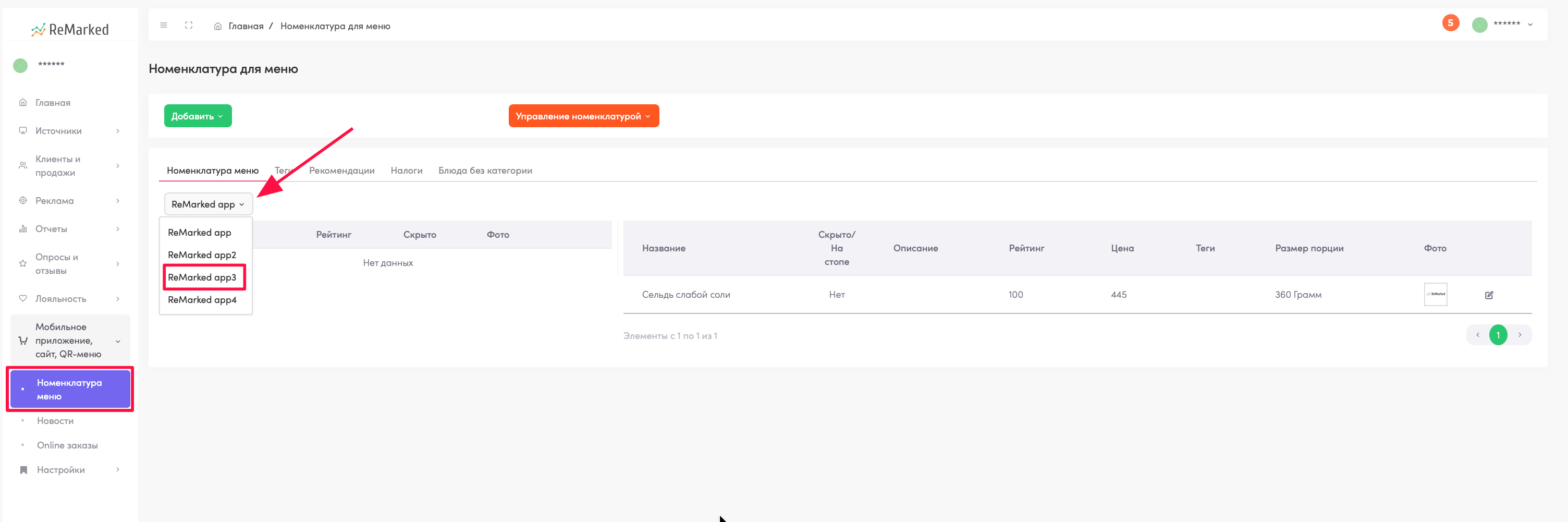
Task: Open the notifications badge showing 5
Action: [1451, 23]
